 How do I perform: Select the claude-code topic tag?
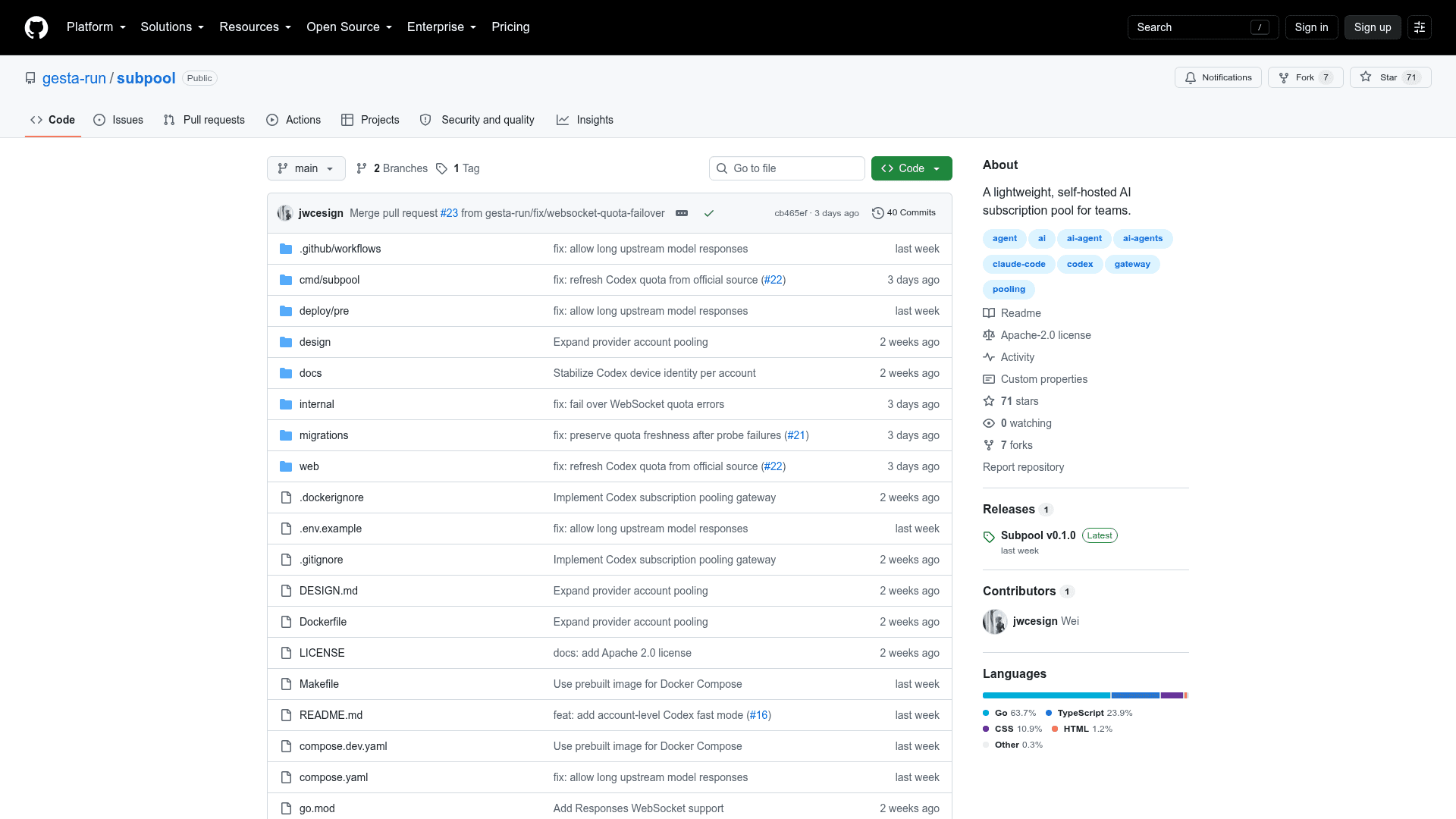1018,264
